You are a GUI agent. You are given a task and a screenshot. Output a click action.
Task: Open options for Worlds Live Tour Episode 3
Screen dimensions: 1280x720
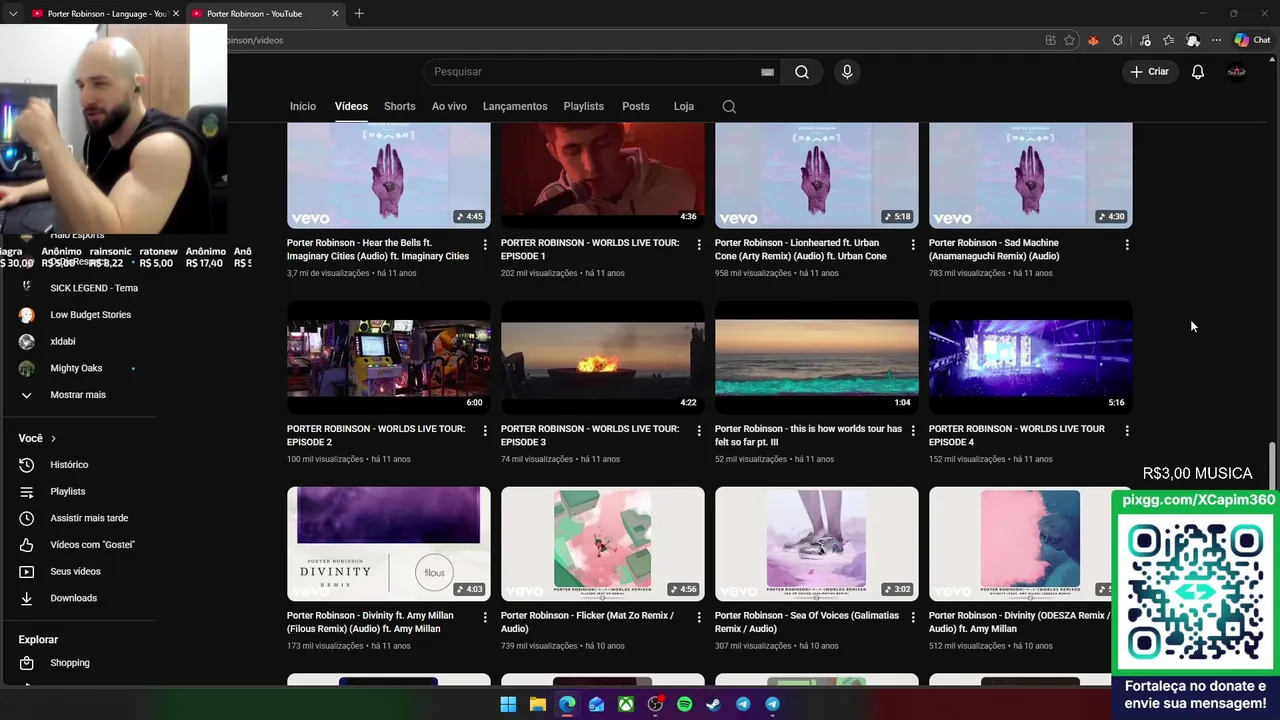[699, 430]
